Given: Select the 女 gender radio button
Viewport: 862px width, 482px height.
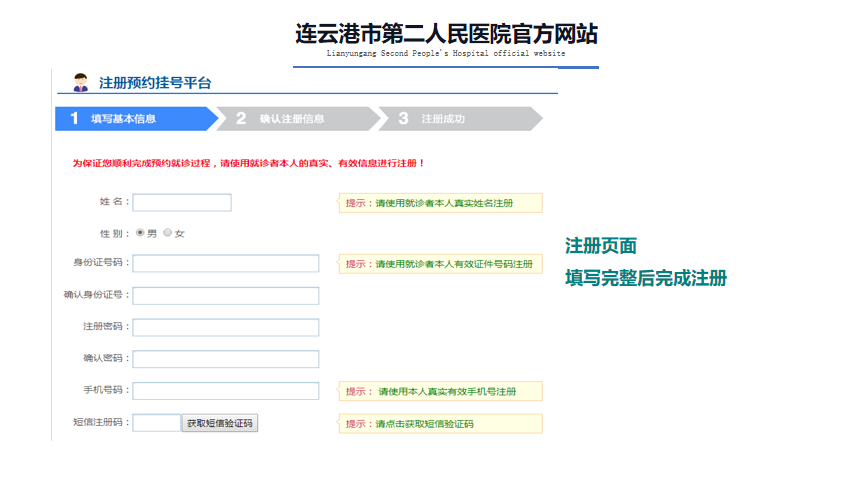Looking at the screenshot, I should point(168,232).
